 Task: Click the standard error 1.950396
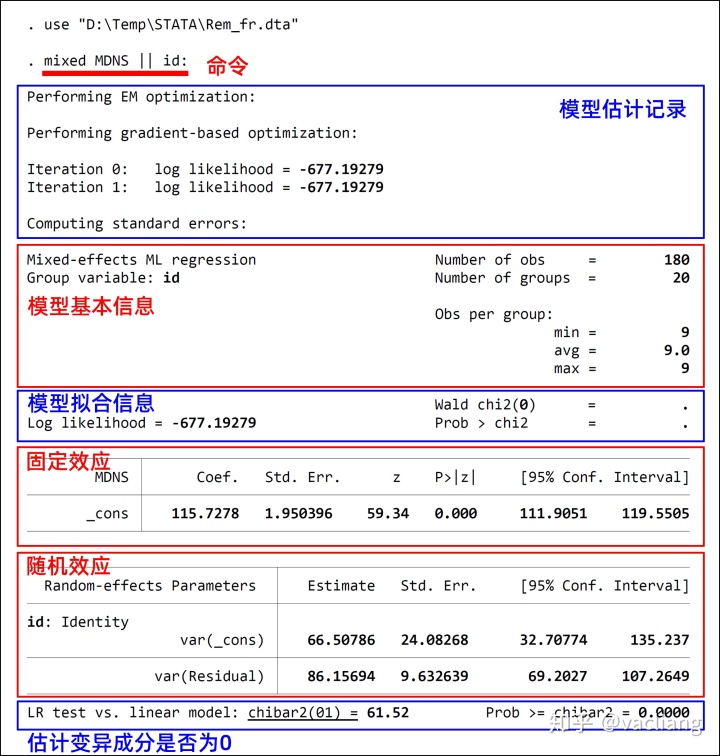(x=299, y=513)
